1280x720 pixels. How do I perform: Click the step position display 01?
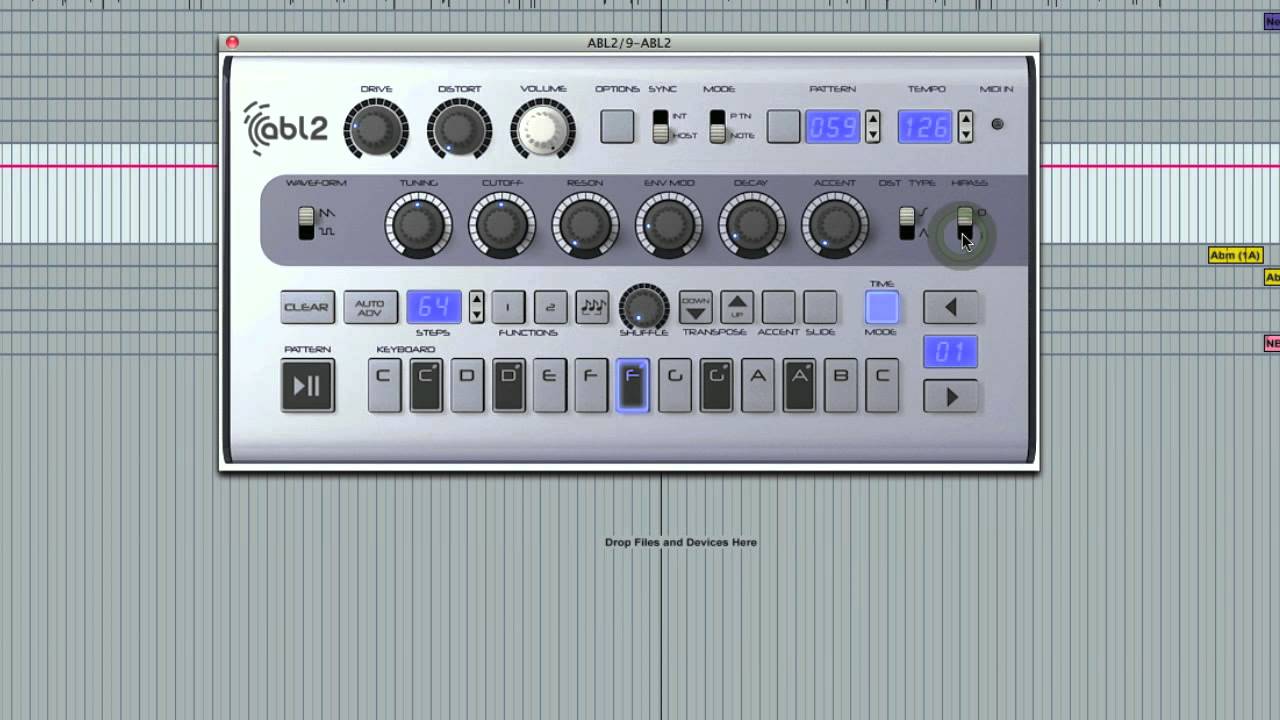click(951, 353)
